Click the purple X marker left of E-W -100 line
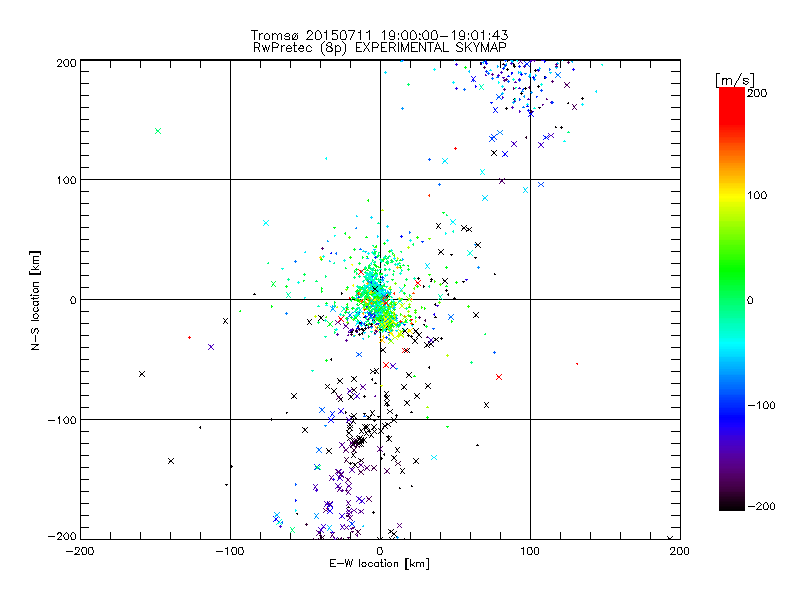This screenshot has width=800, height=600. (211, 347)
